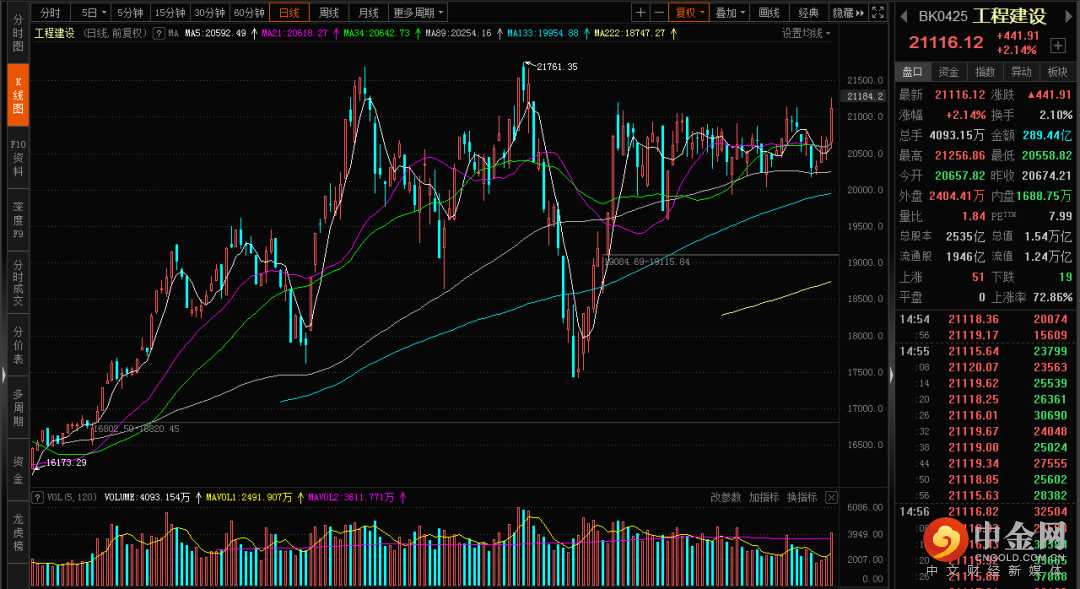Switch to 月线 monthly period
This screenshot has height=589, width=1080.
pyautogui.click(x=368, y=12)
